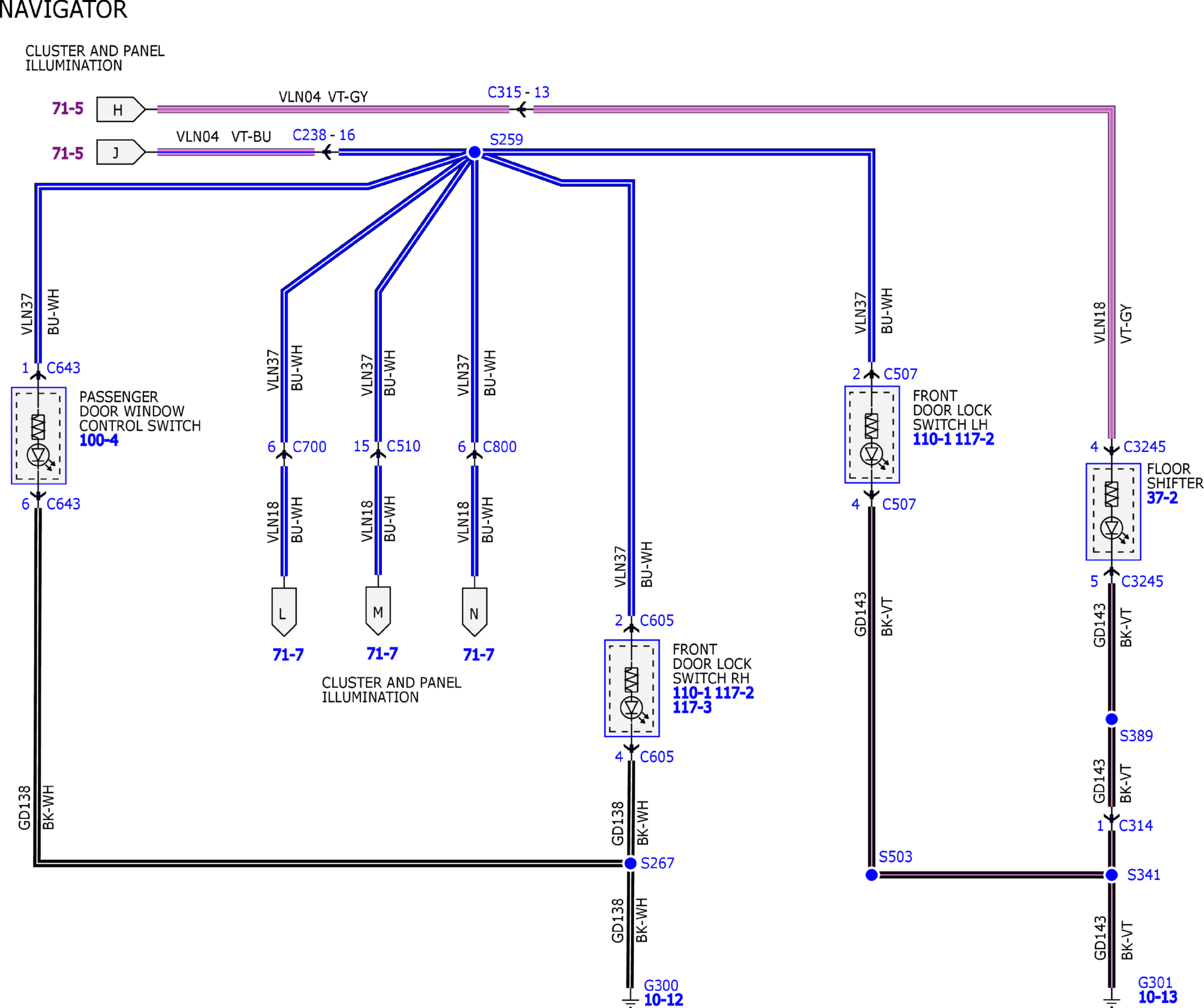The width and height of the screenshot is (1204, 1008).
Task: Click the 'C510' connector label
Action: tap(403, 447)
